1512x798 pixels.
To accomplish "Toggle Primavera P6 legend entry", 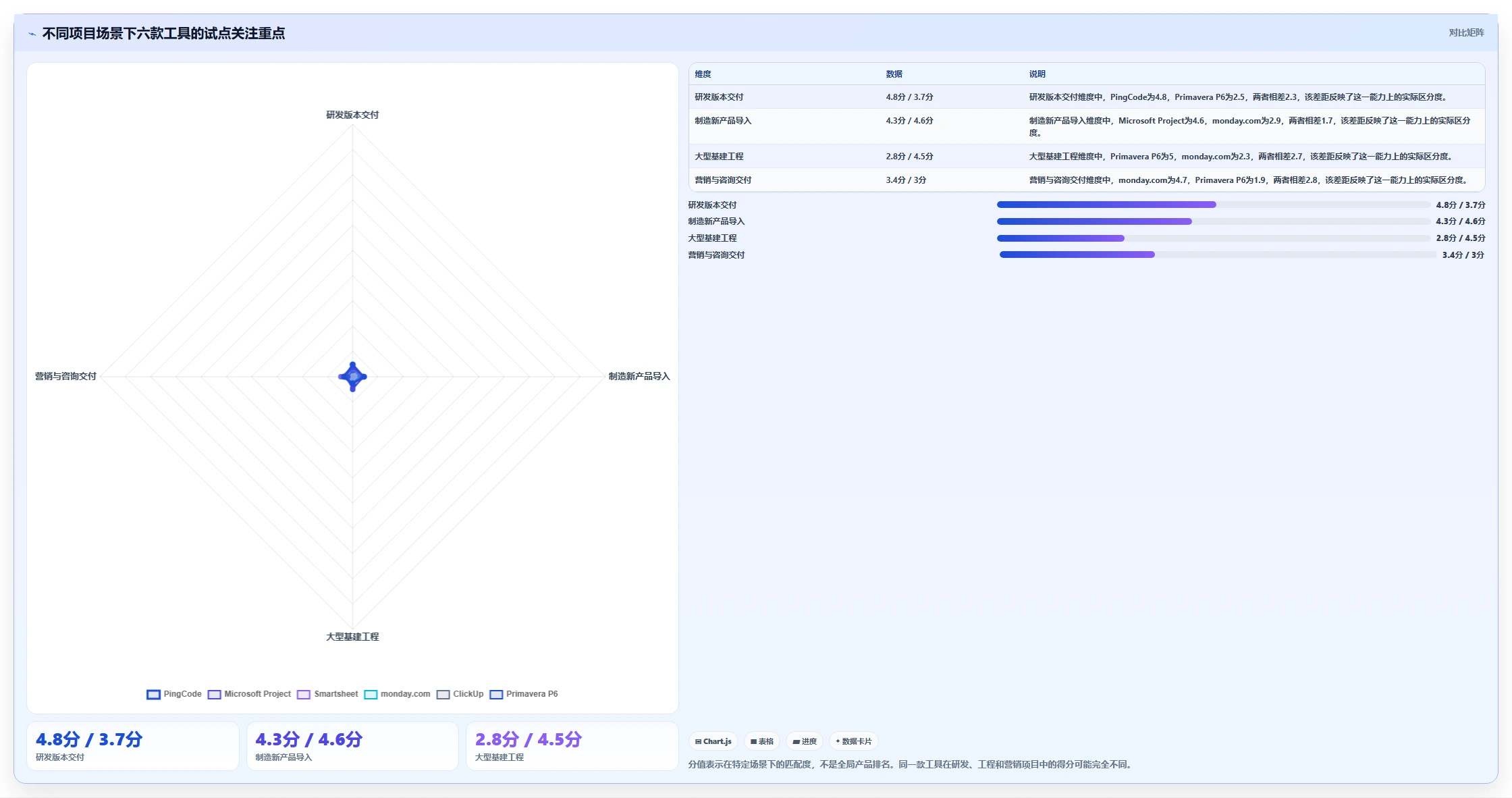I will click(x=524, y=694).
